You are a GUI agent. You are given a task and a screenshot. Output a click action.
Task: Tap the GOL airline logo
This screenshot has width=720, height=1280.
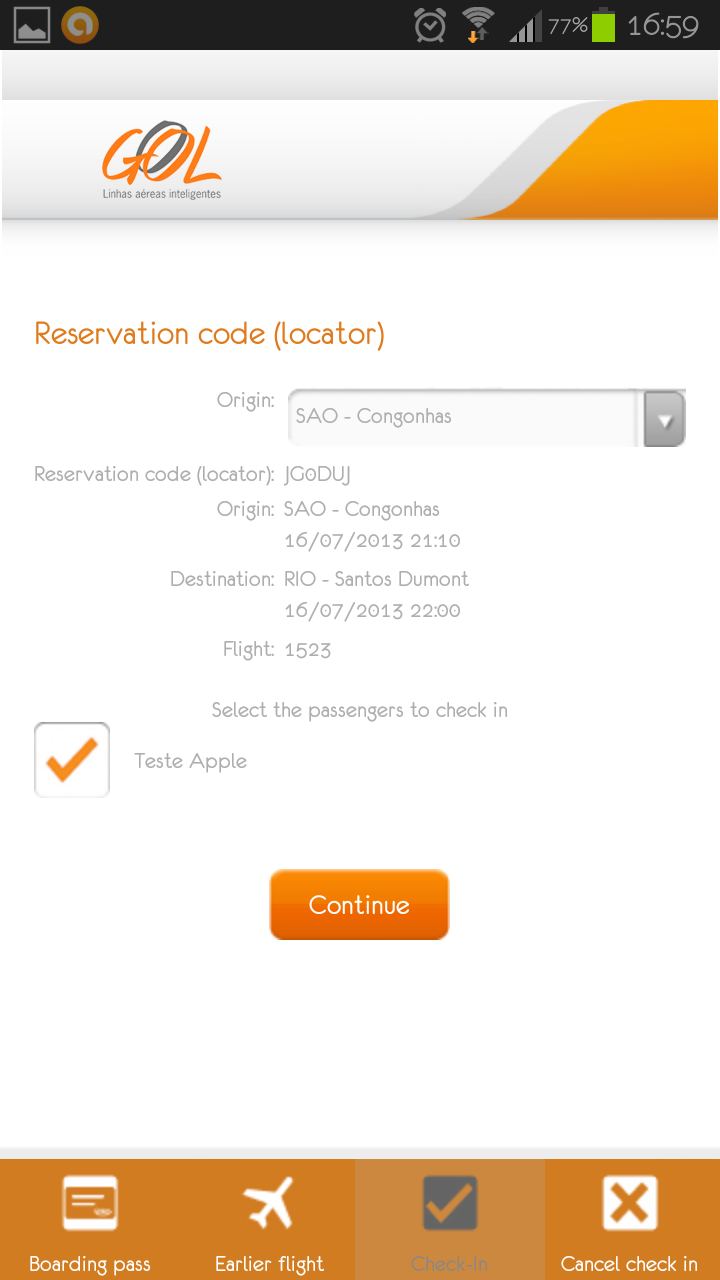[x=161, y=160]
